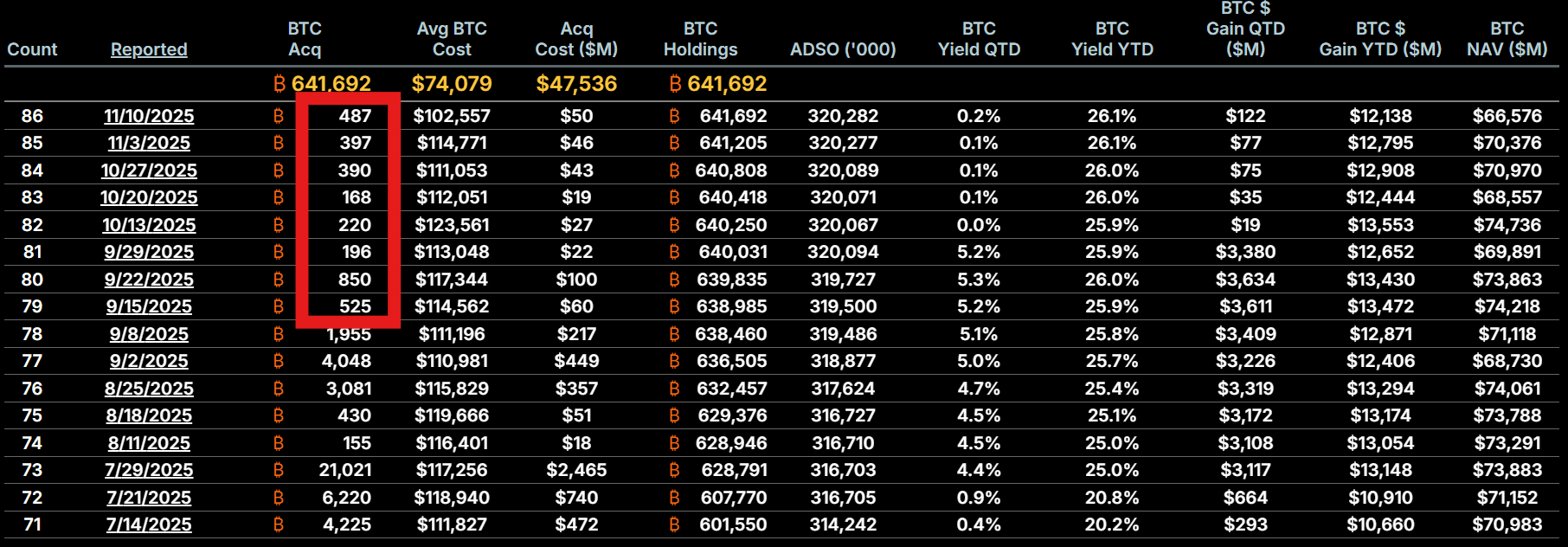Select the 850 BTC acquisition cell

coord(354,280)
